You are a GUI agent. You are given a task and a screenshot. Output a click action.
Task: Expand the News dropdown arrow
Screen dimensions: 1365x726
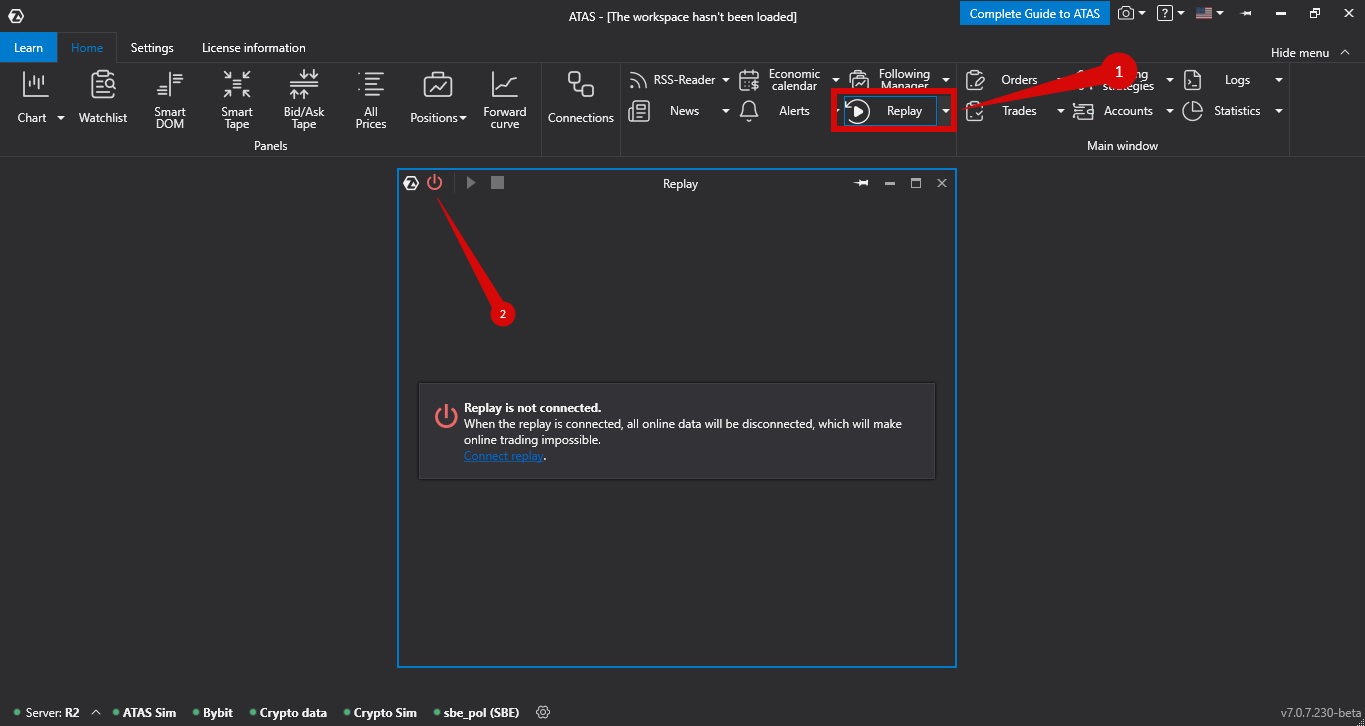[726, 111]
